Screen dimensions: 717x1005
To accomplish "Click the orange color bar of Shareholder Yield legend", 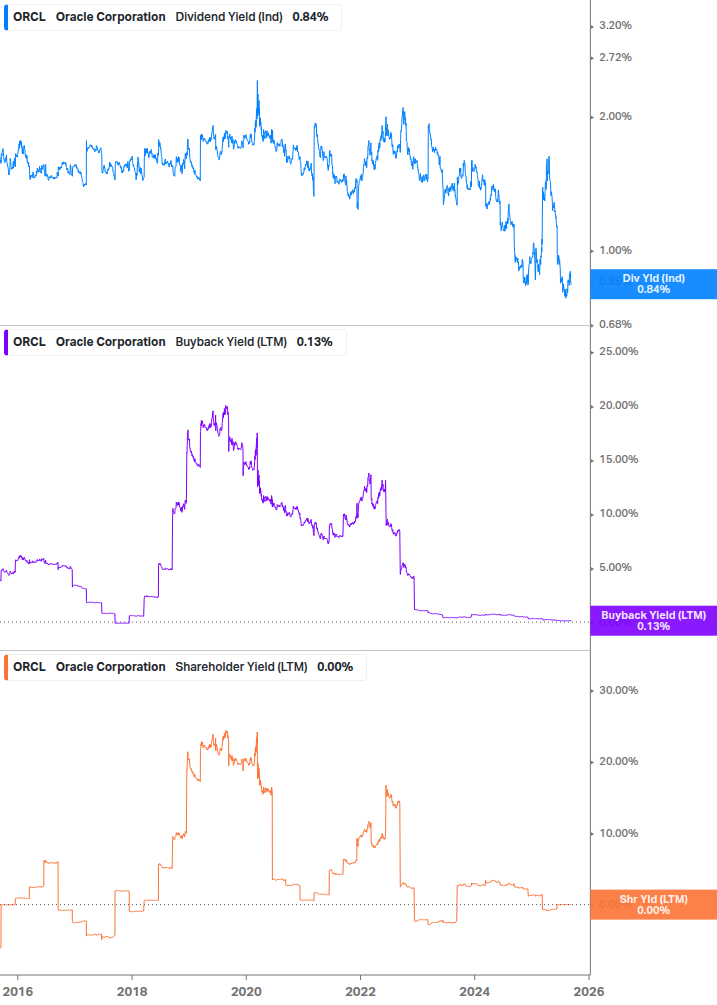I will (x=6, y=667).
